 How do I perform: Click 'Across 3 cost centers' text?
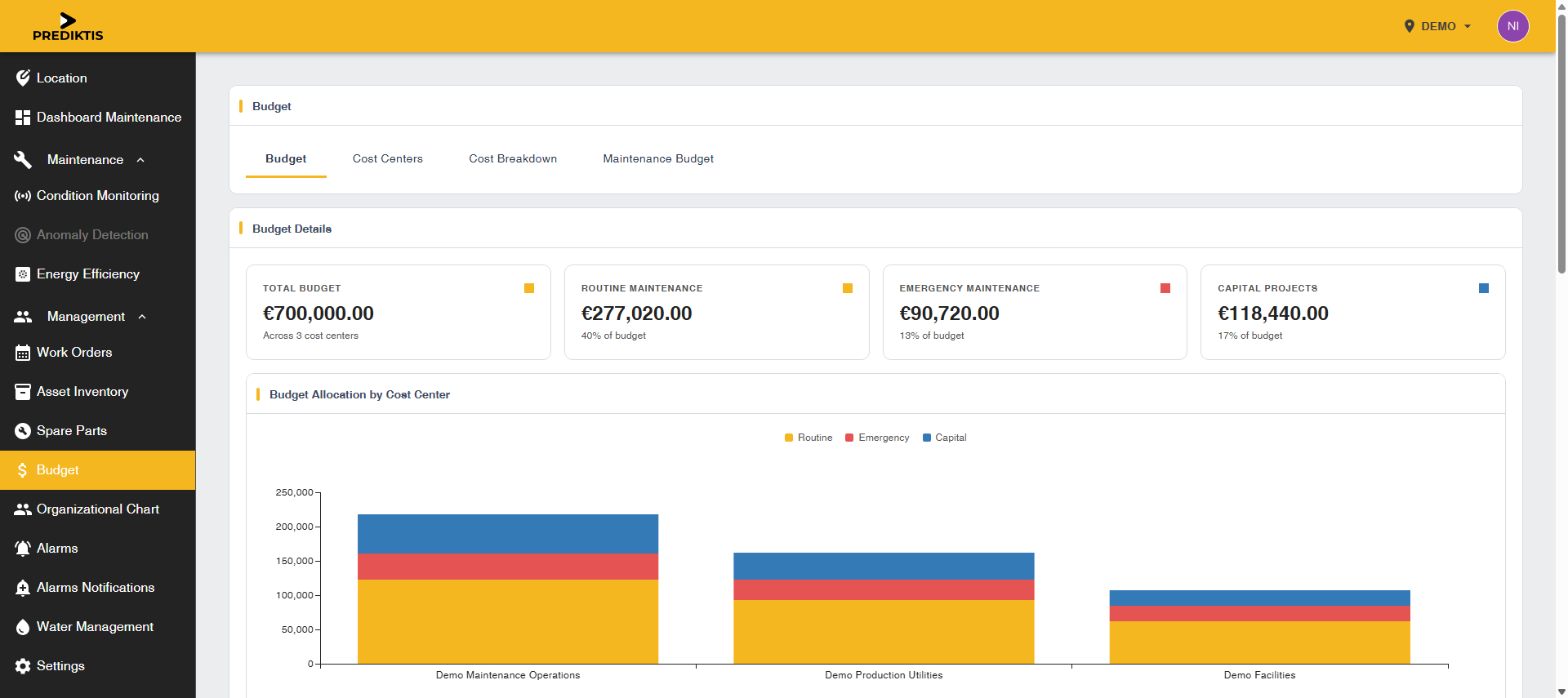tap(310, 336)
